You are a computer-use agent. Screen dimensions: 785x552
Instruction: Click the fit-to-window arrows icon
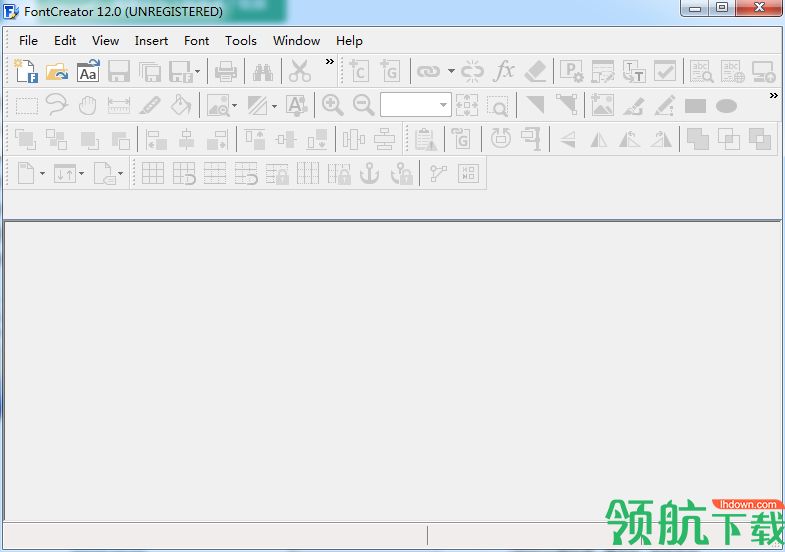pos(467,106)
